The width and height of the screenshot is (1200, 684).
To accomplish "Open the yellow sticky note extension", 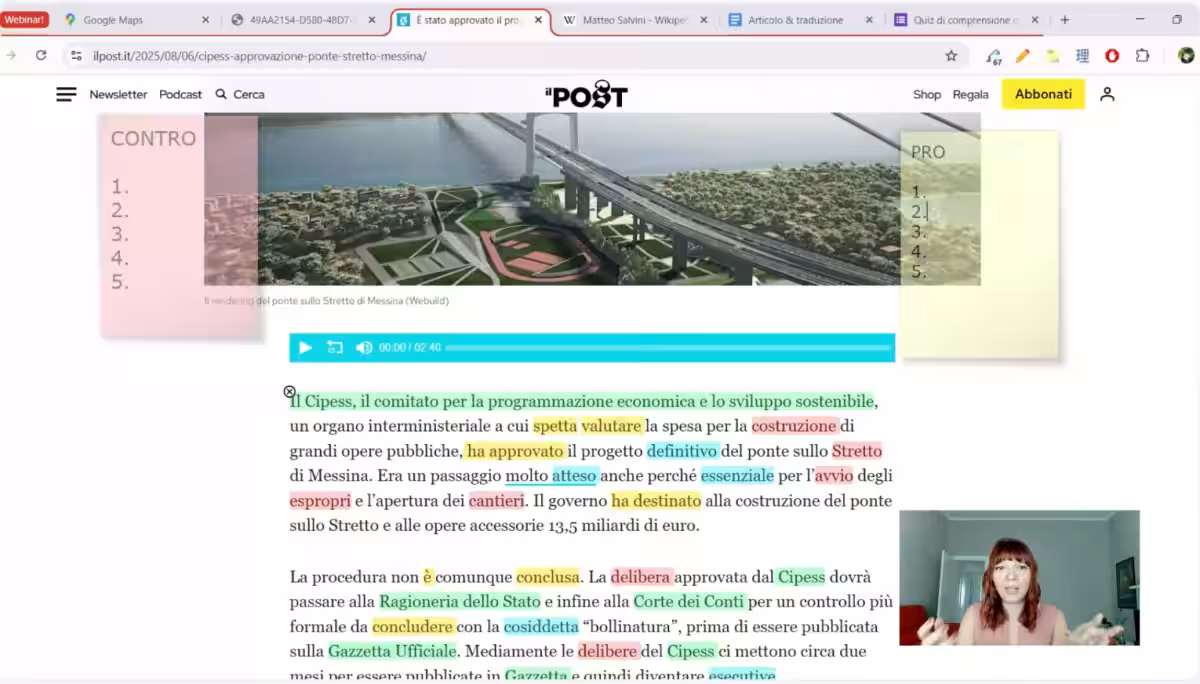I will point(1052,56).
